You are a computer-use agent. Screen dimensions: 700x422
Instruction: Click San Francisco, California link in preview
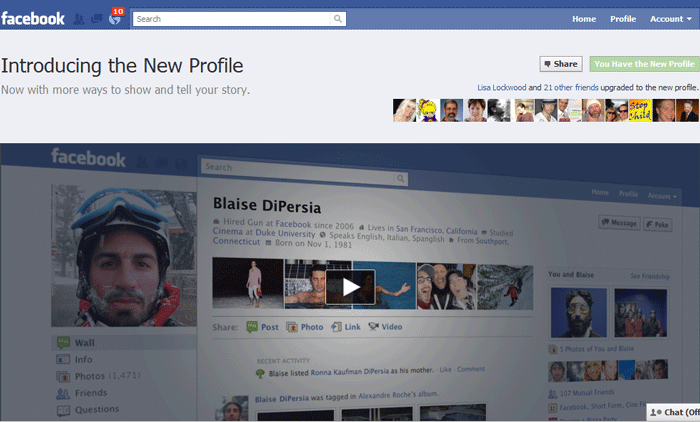tap(436, 230)
